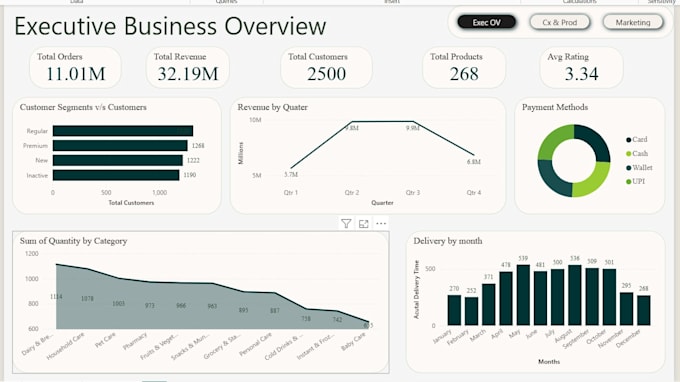Select the Total Revenue card
The width and height of the screenshot is (680, 382).
pyautogui.click(x=187, y=68)
